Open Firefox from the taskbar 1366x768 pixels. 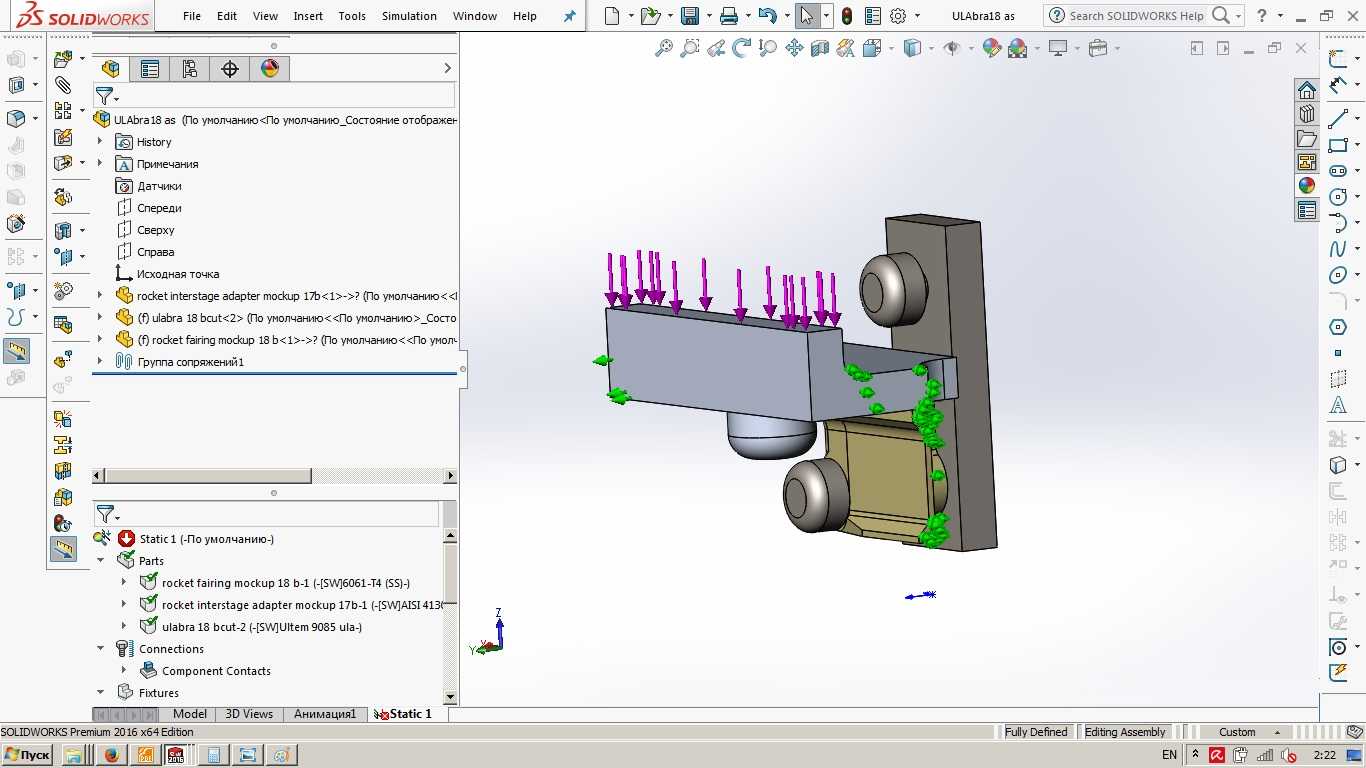[x=112, y=755]
